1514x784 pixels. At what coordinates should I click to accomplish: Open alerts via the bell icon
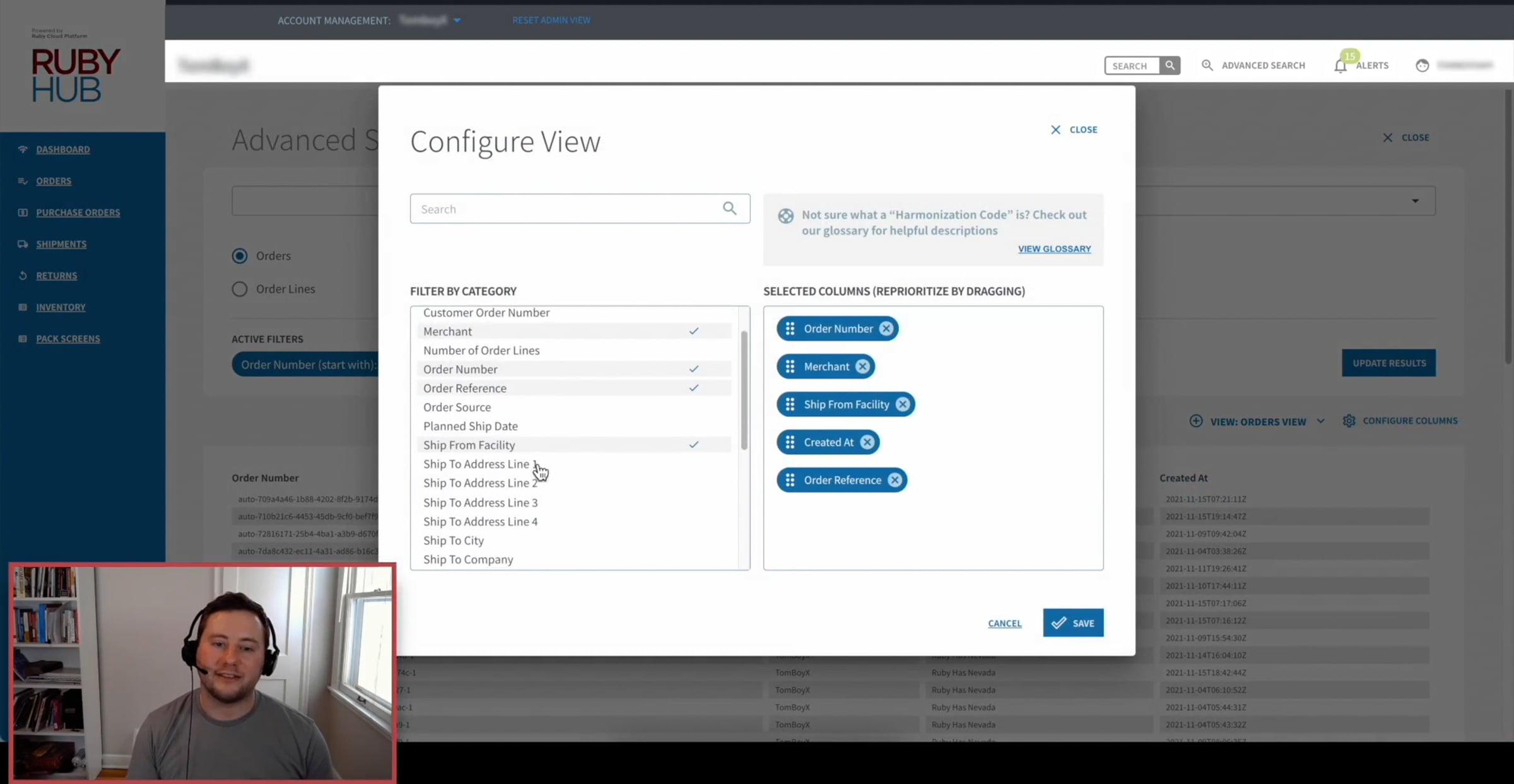point(1341,66)
